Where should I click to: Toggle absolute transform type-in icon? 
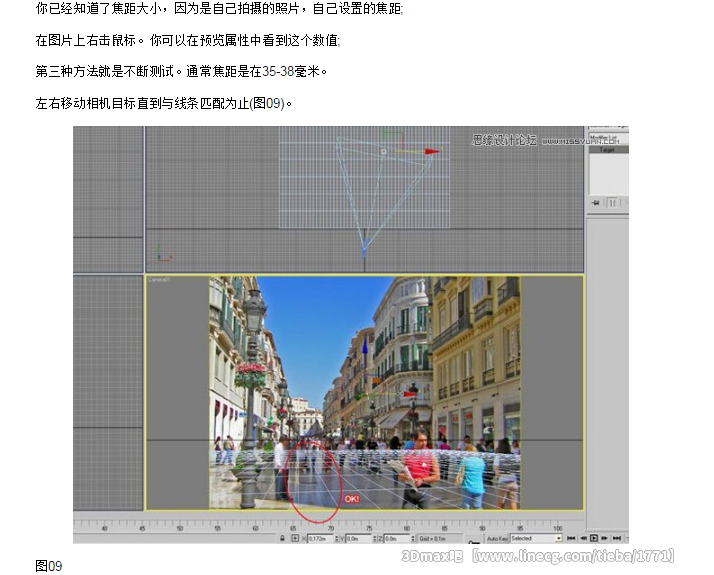coord(295,538)
